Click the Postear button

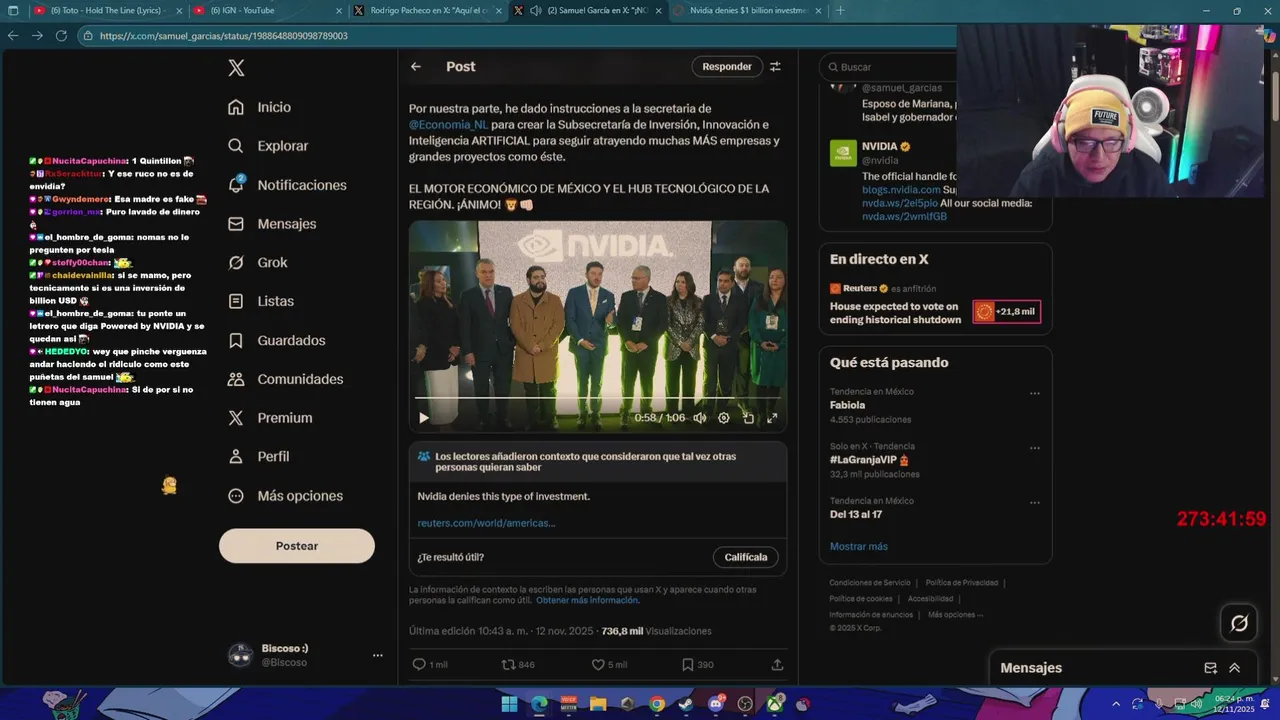[x=297, y=546]
